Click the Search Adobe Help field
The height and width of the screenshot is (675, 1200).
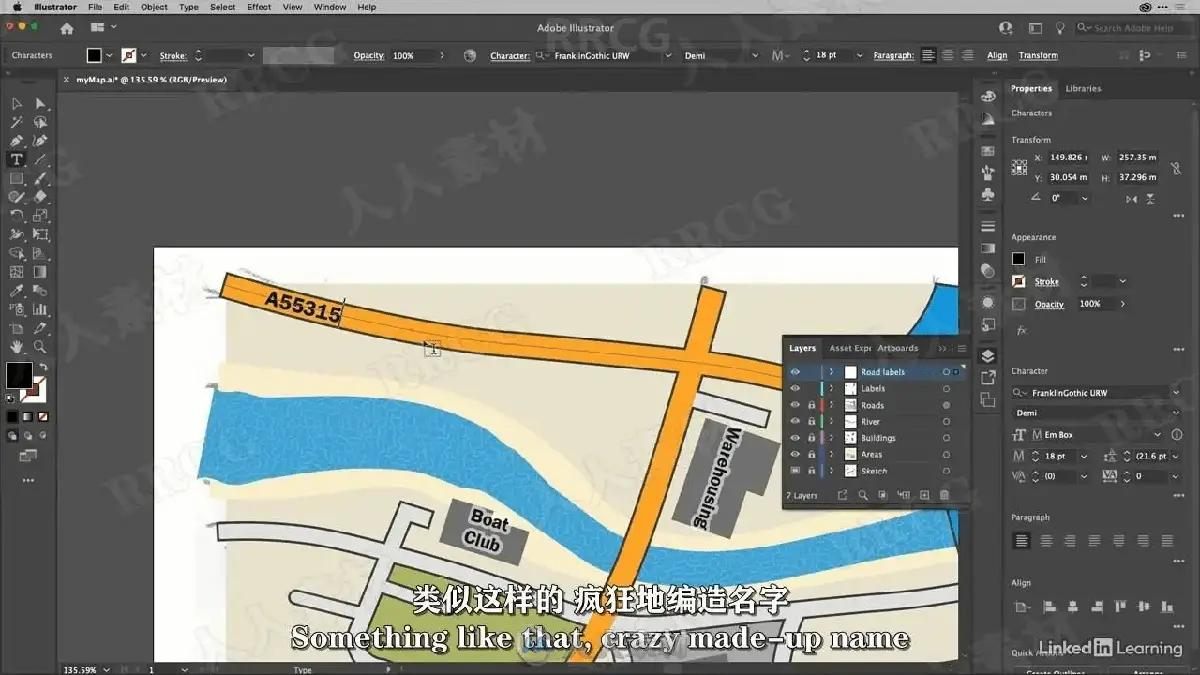[x=1133, y=28]
